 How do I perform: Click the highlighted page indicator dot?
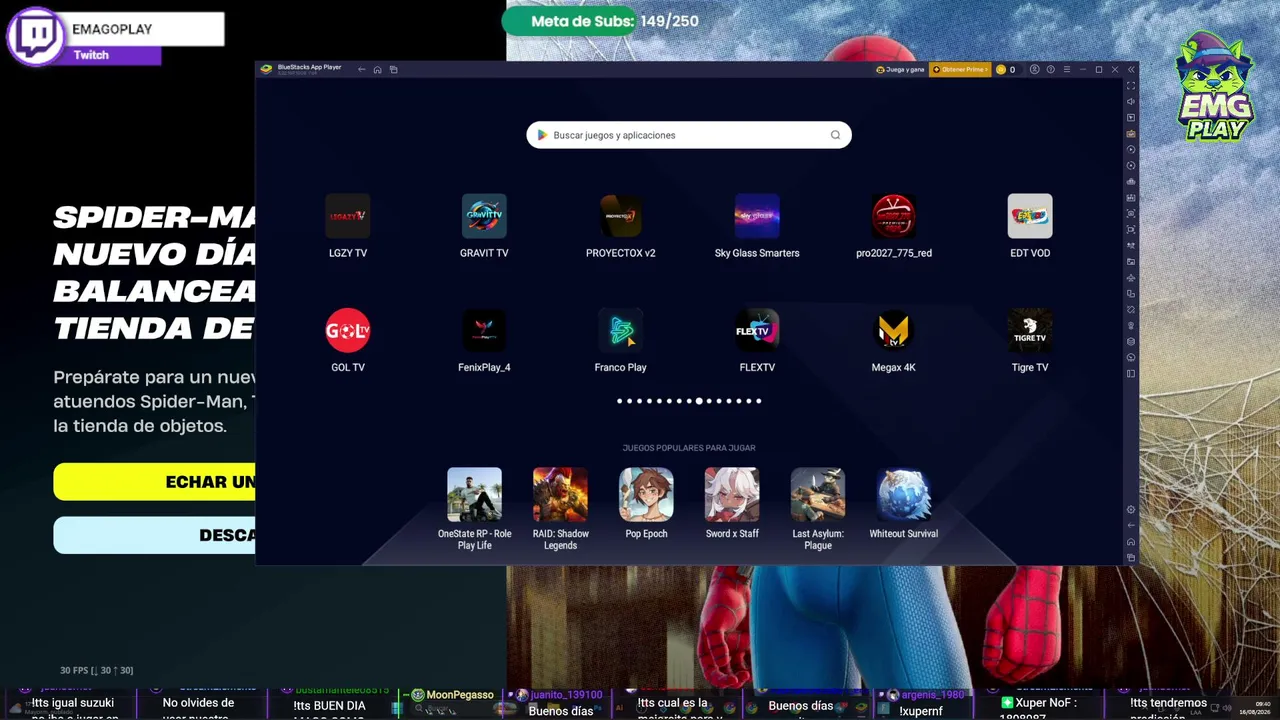(x=699, y=401)
